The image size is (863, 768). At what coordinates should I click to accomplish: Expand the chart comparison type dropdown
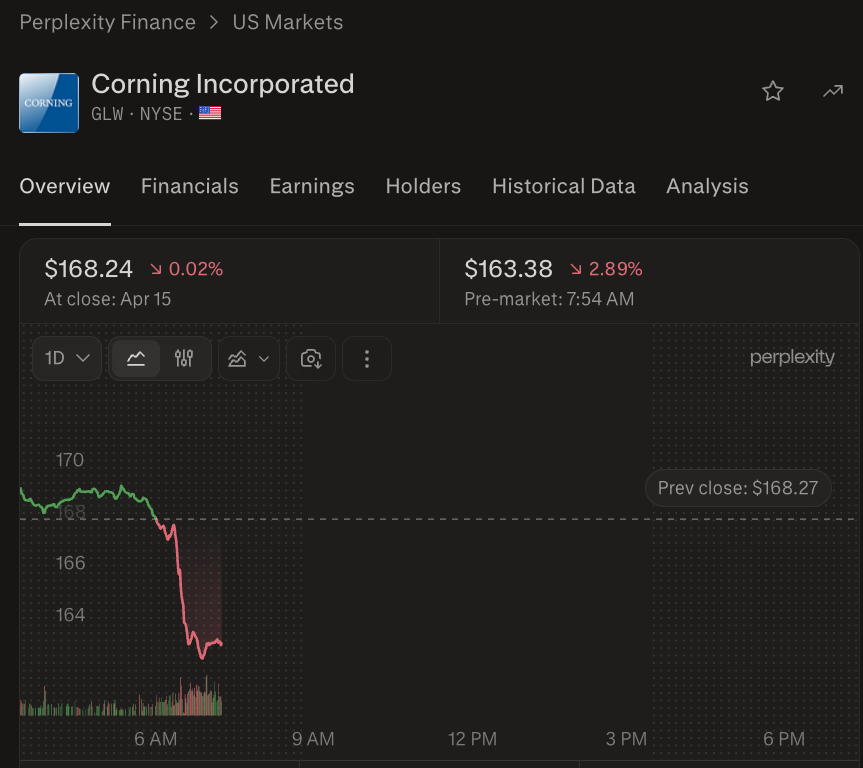(249, 358)
